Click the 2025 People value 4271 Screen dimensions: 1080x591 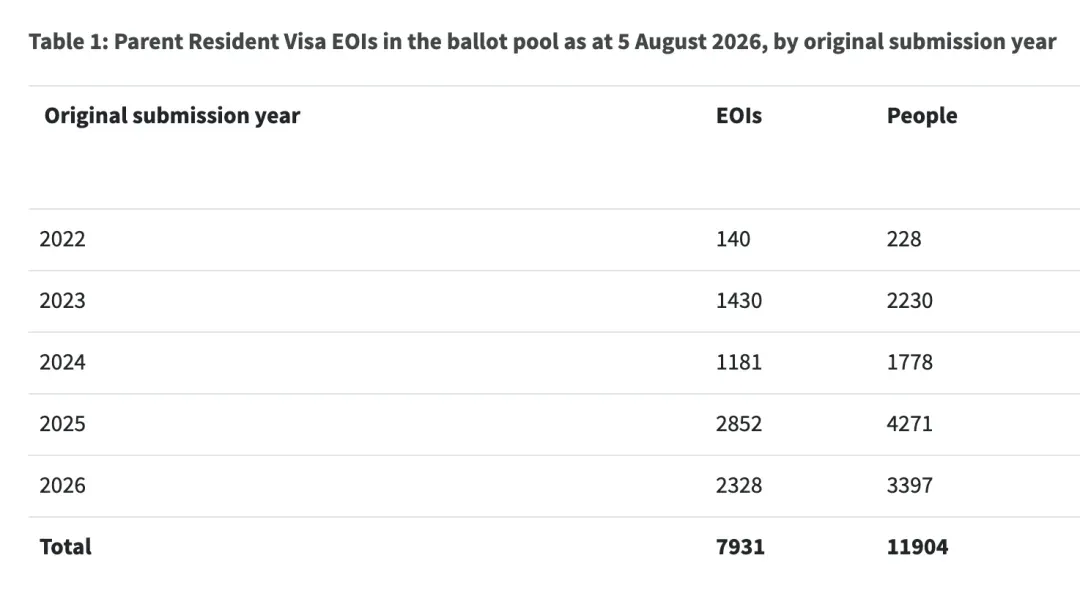click(x=910, y=424)
